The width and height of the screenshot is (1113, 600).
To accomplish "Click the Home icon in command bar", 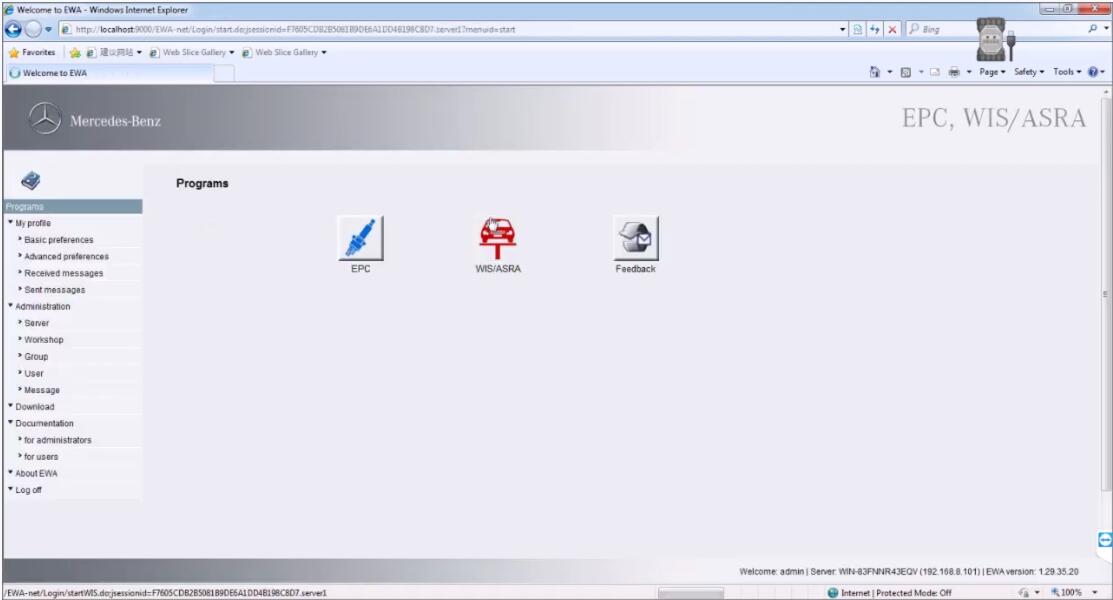I will tap(874, 72).
